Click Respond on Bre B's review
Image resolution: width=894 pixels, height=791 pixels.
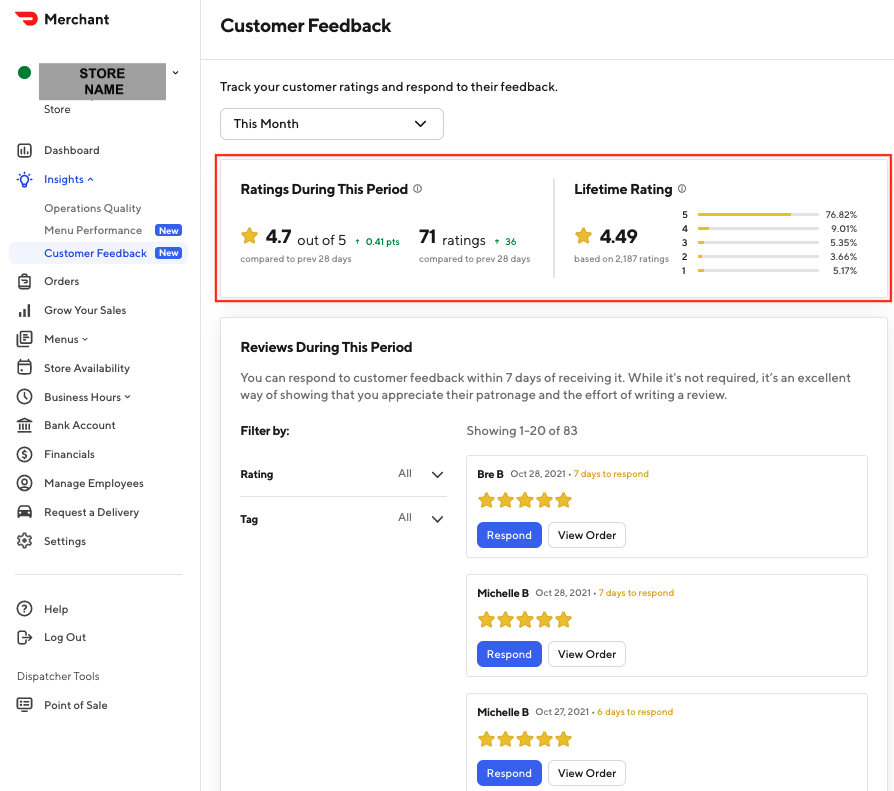click(509, 535)
